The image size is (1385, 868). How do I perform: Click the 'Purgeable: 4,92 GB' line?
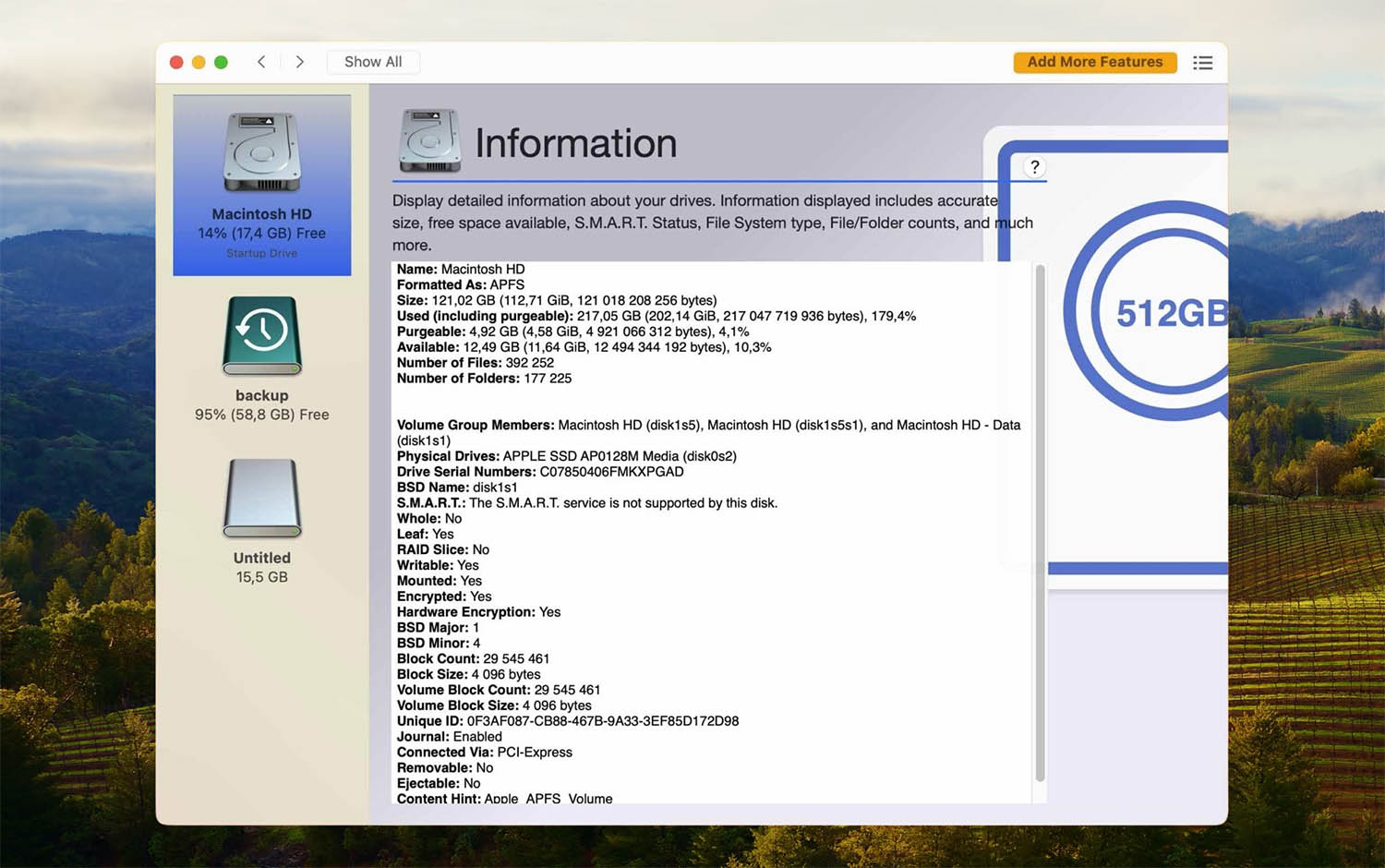click(572, 332)
